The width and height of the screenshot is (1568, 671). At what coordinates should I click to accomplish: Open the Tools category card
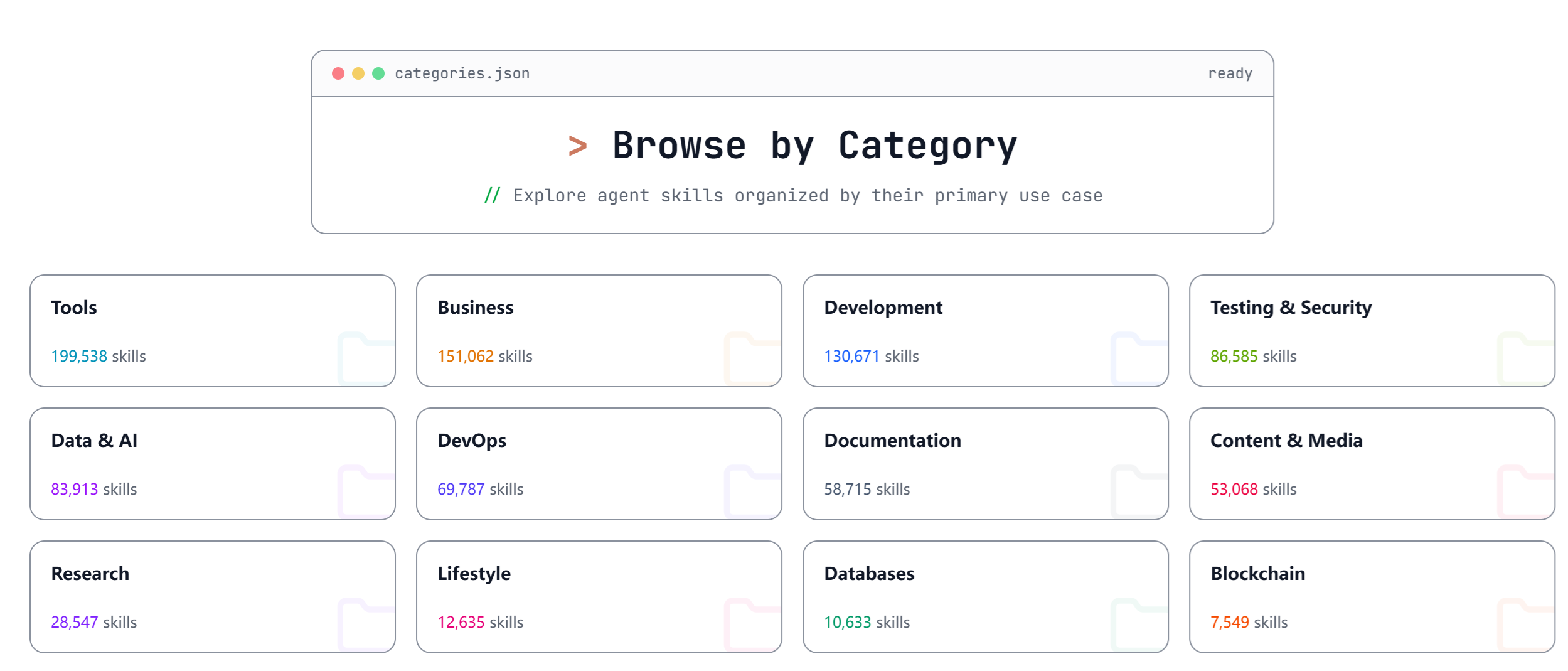click(x=213, y=331)
